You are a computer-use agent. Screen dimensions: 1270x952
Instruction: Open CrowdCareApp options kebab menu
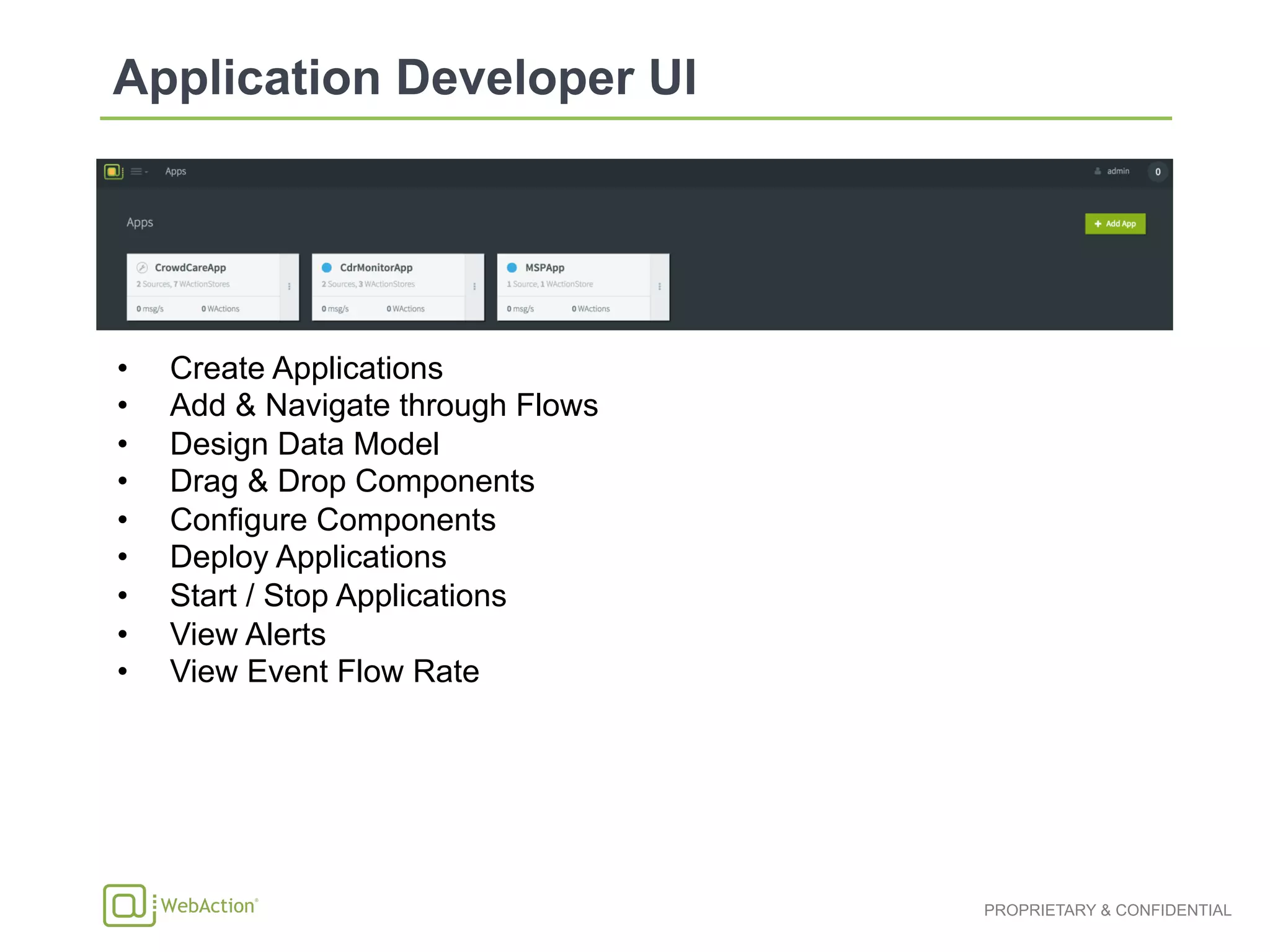[289, 286]
